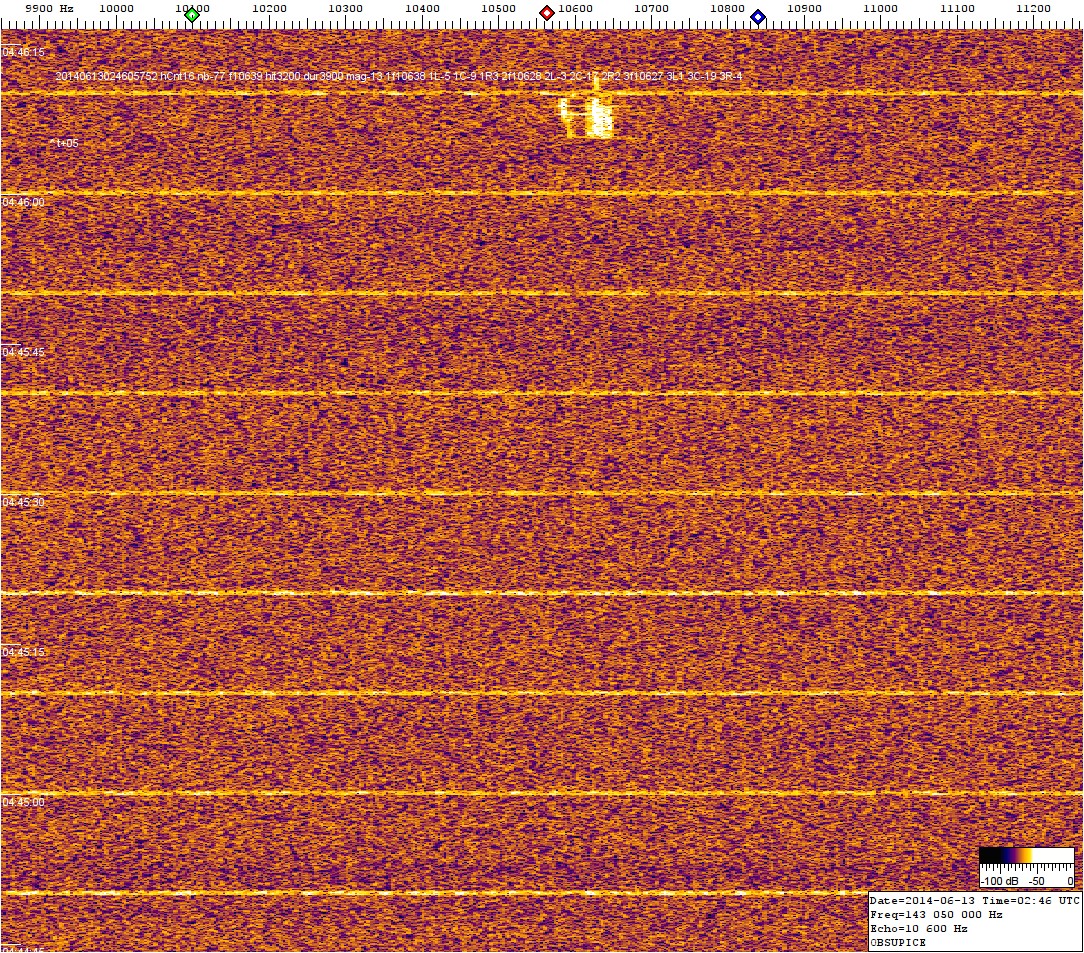
Task: Click the 10300 Hz tick label
Action: (x=345, y=9)
